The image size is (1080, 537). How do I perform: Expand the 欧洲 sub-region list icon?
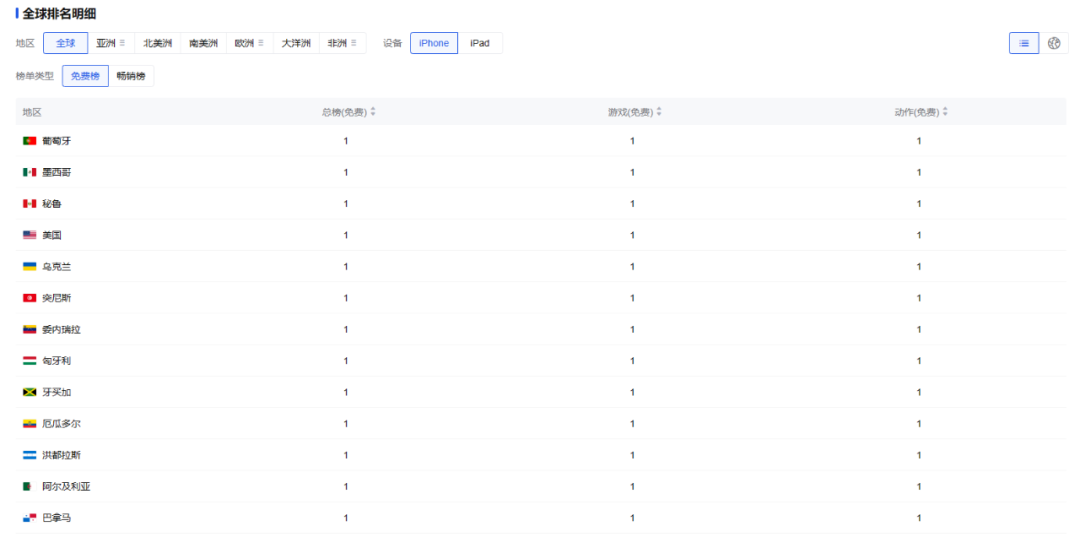261,43
